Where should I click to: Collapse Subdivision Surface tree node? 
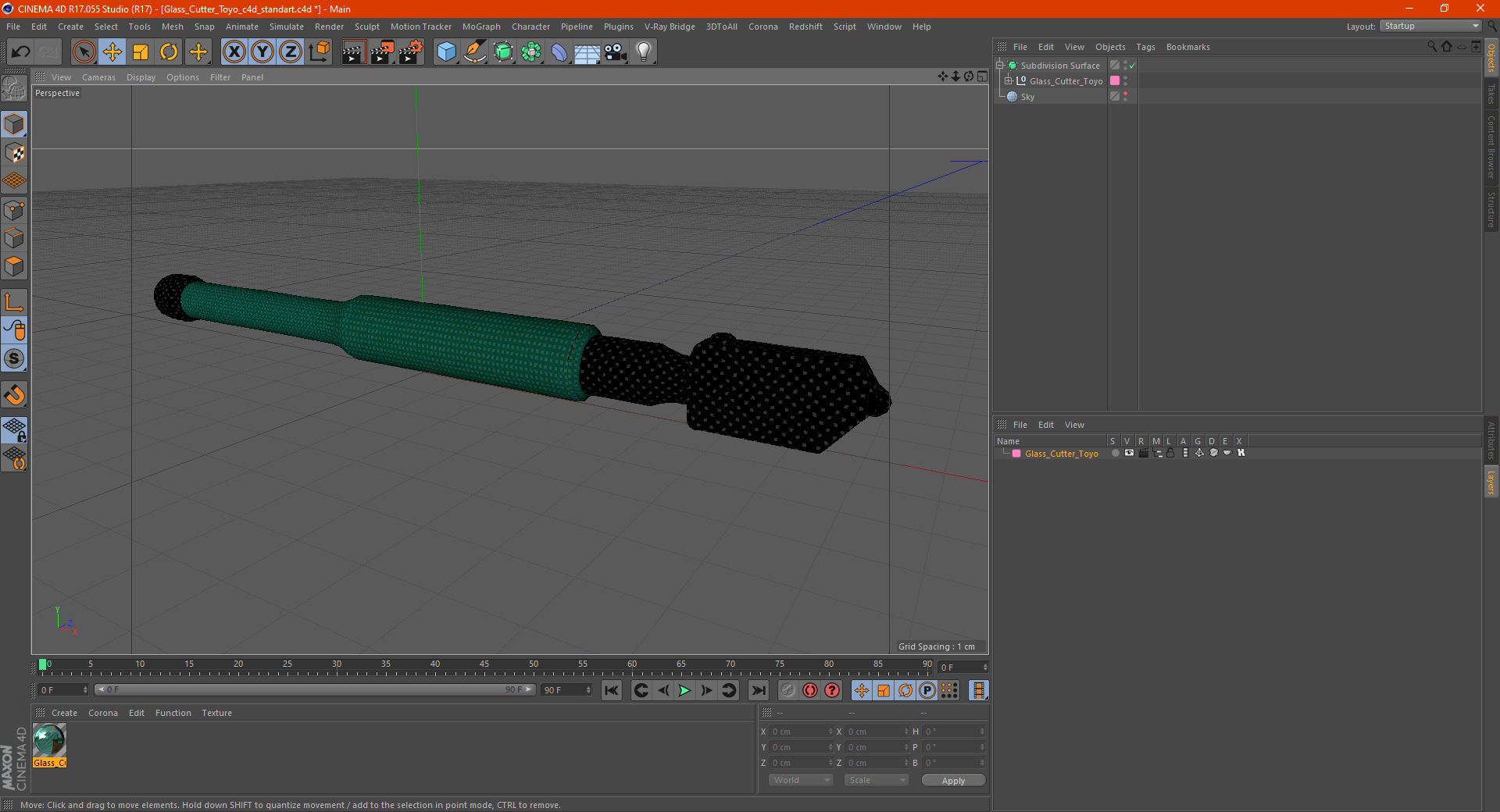coord(999,66)
